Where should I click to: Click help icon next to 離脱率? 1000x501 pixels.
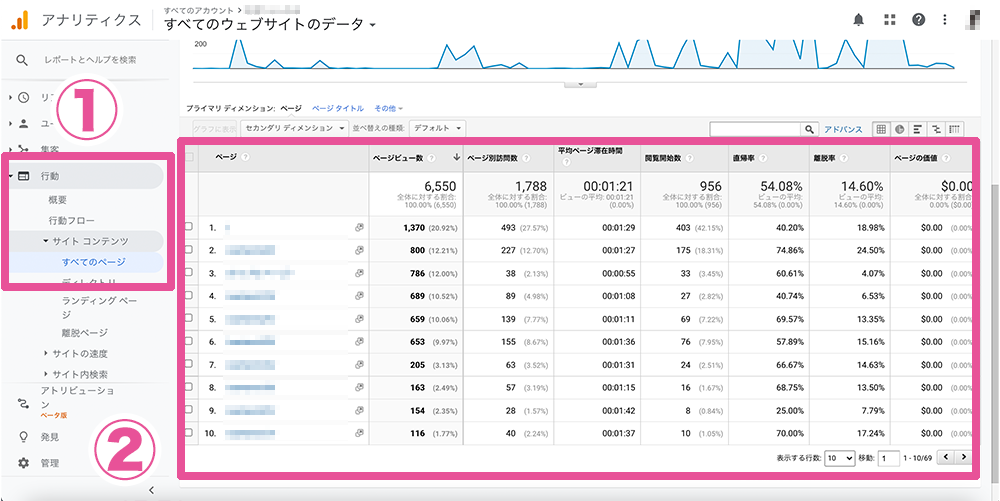pos(842,158)
